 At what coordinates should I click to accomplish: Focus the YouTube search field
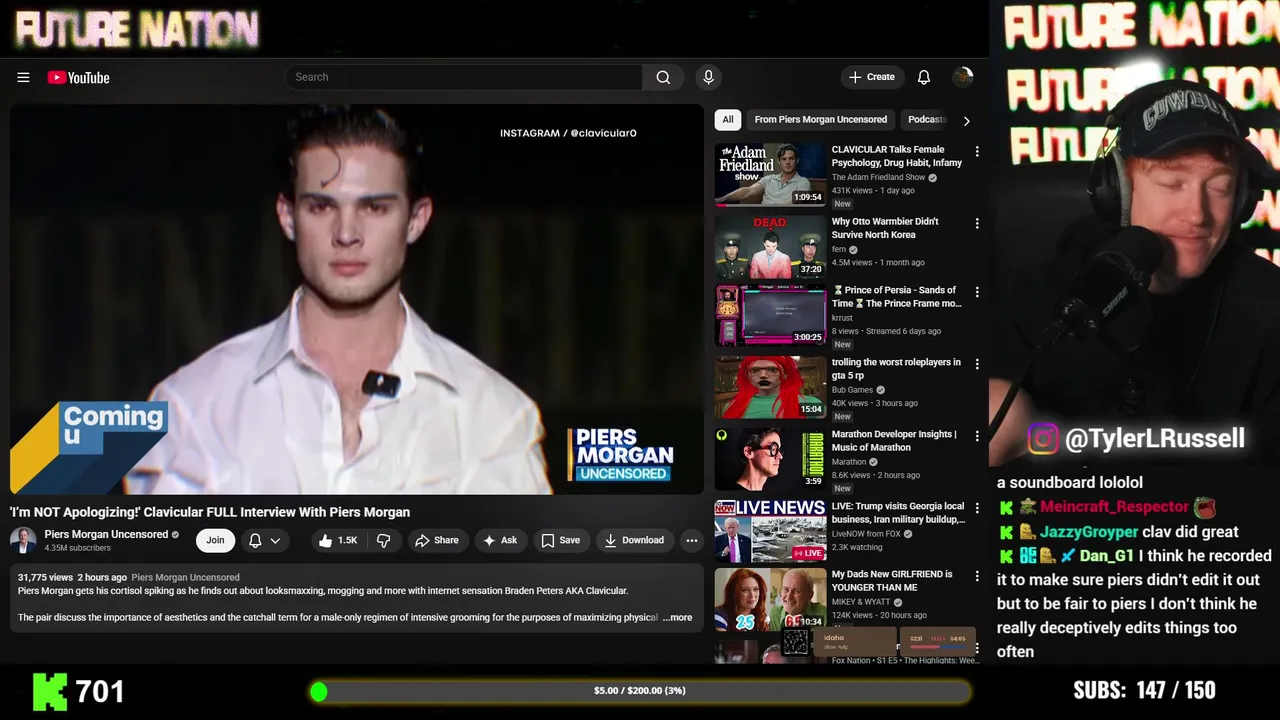464,77
